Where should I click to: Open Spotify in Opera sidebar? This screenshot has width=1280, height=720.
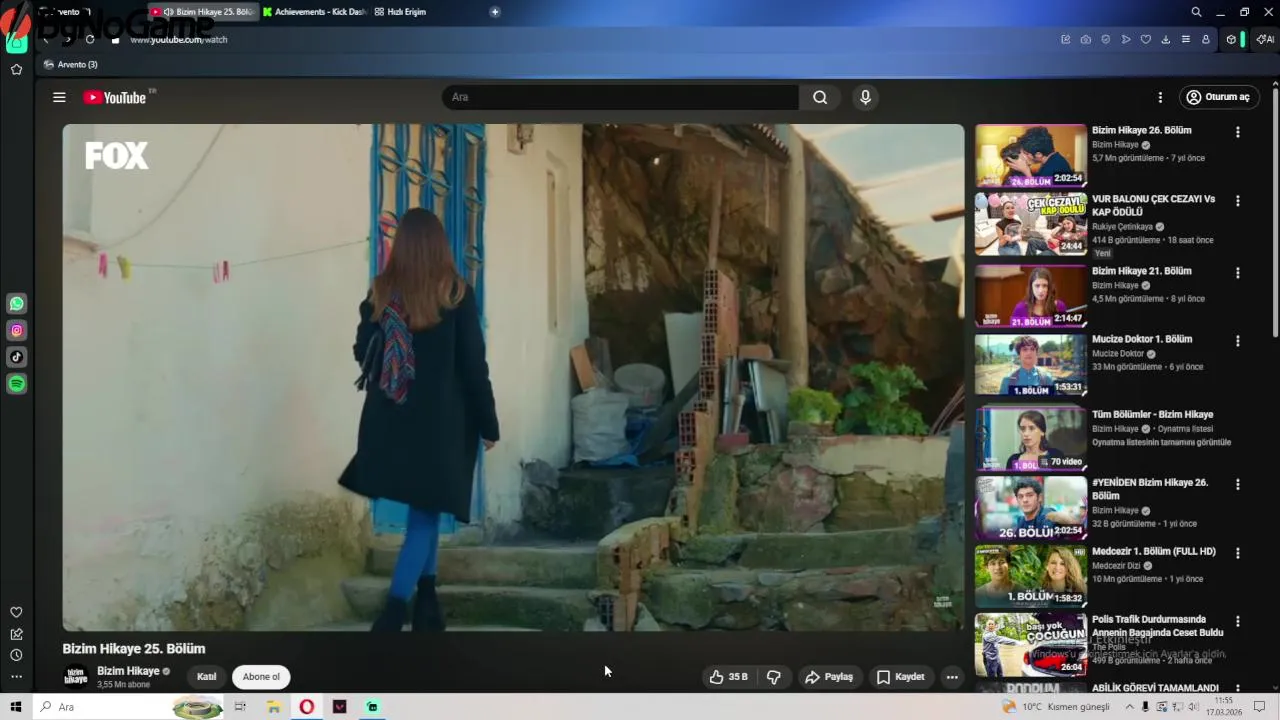[x=17, y=384]
